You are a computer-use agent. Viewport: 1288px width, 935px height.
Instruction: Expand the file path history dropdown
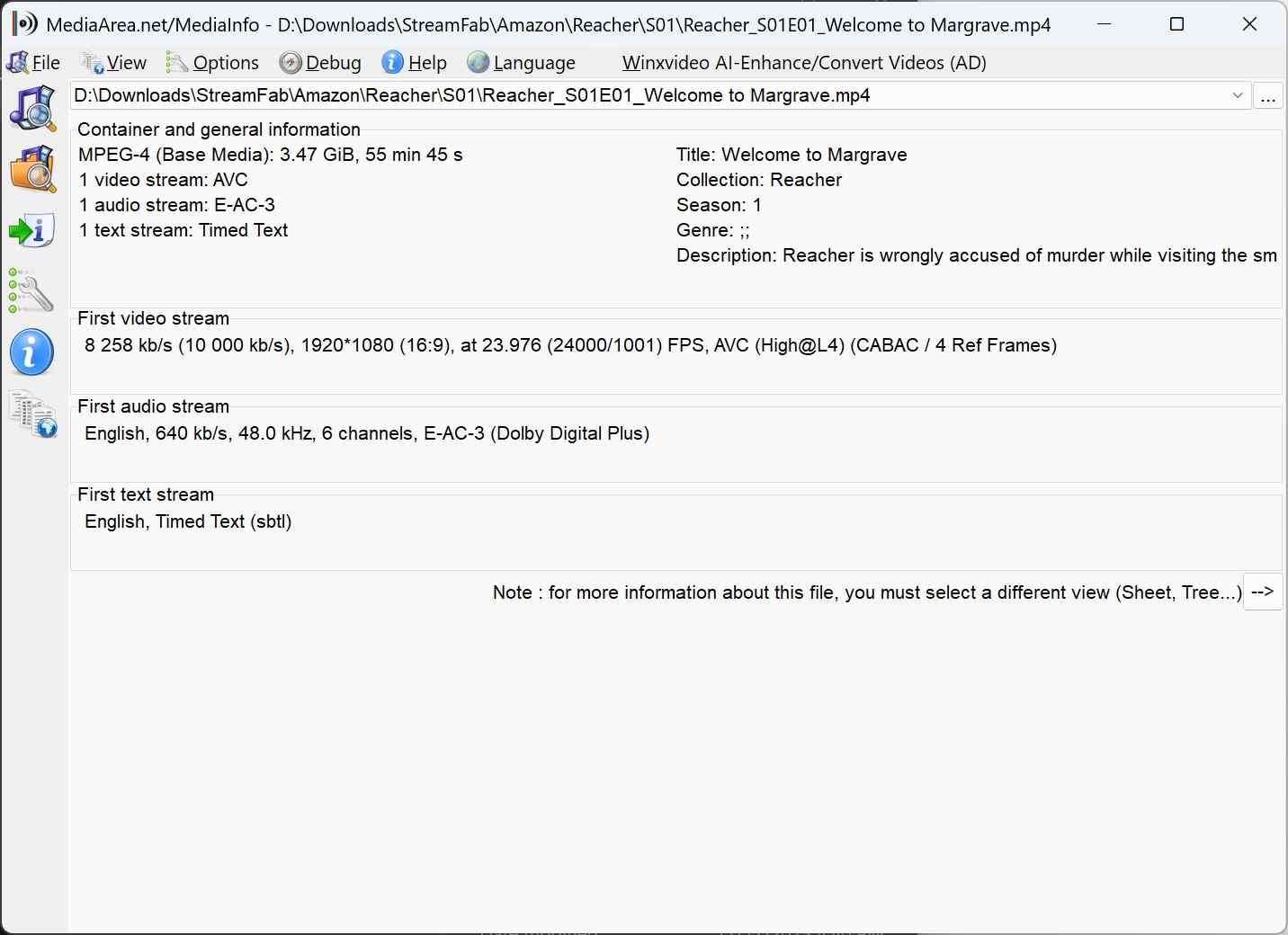[1238, 95]
